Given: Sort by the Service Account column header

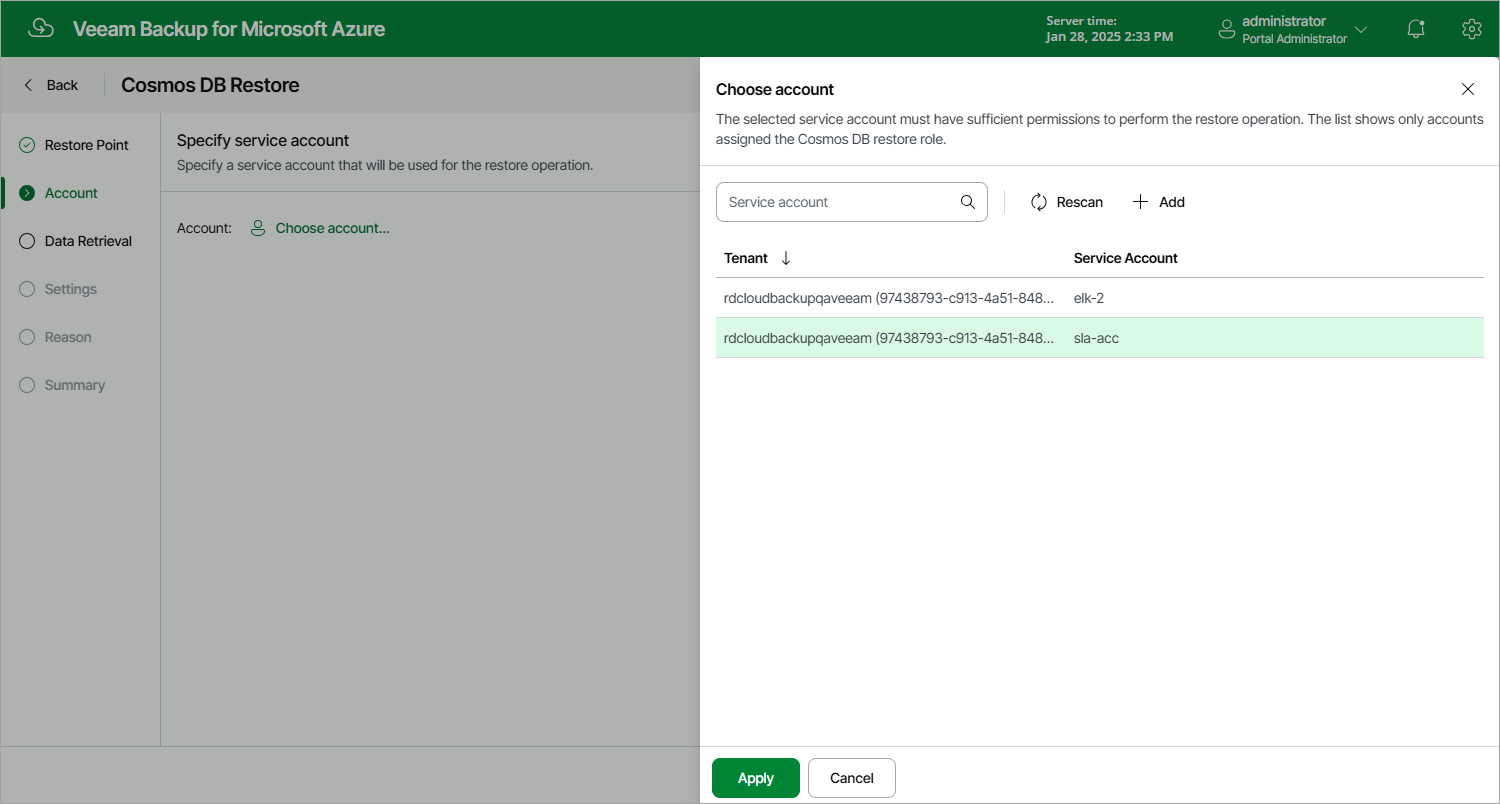Looking at the screenshot, I should click(1125, 258).
